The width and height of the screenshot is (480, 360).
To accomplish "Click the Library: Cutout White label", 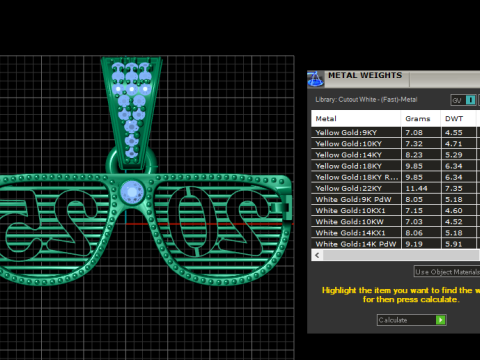I will click(366, 100).
